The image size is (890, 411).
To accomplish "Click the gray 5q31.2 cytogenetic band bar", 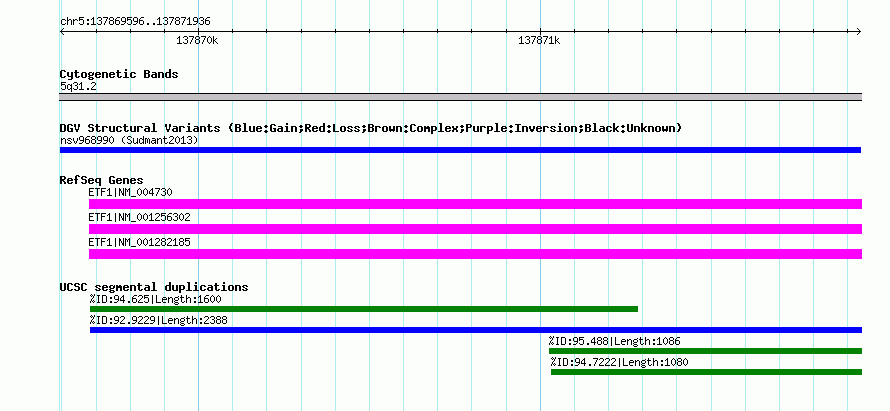I will click(460, 97).
